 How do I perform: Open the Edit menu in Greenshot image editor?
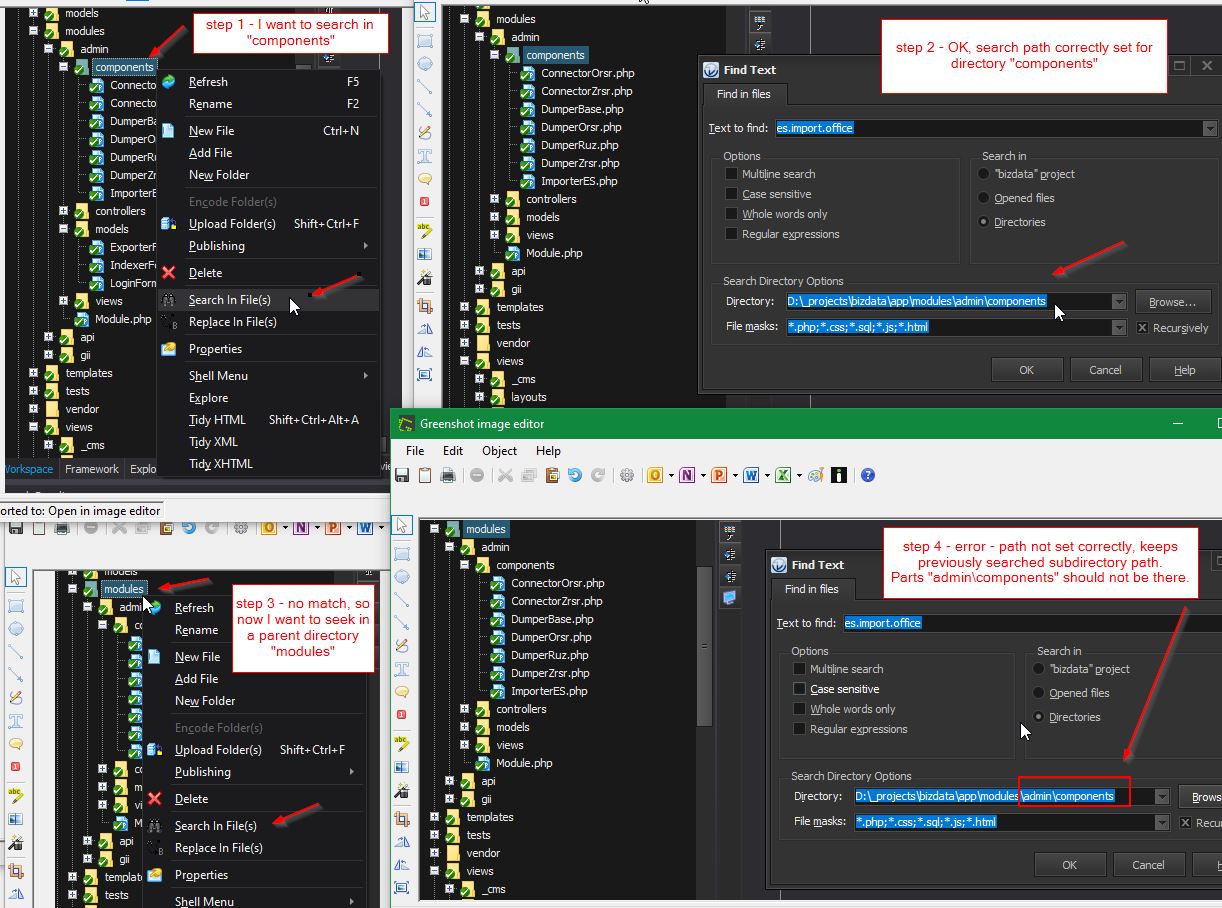(x=453, y=451)
